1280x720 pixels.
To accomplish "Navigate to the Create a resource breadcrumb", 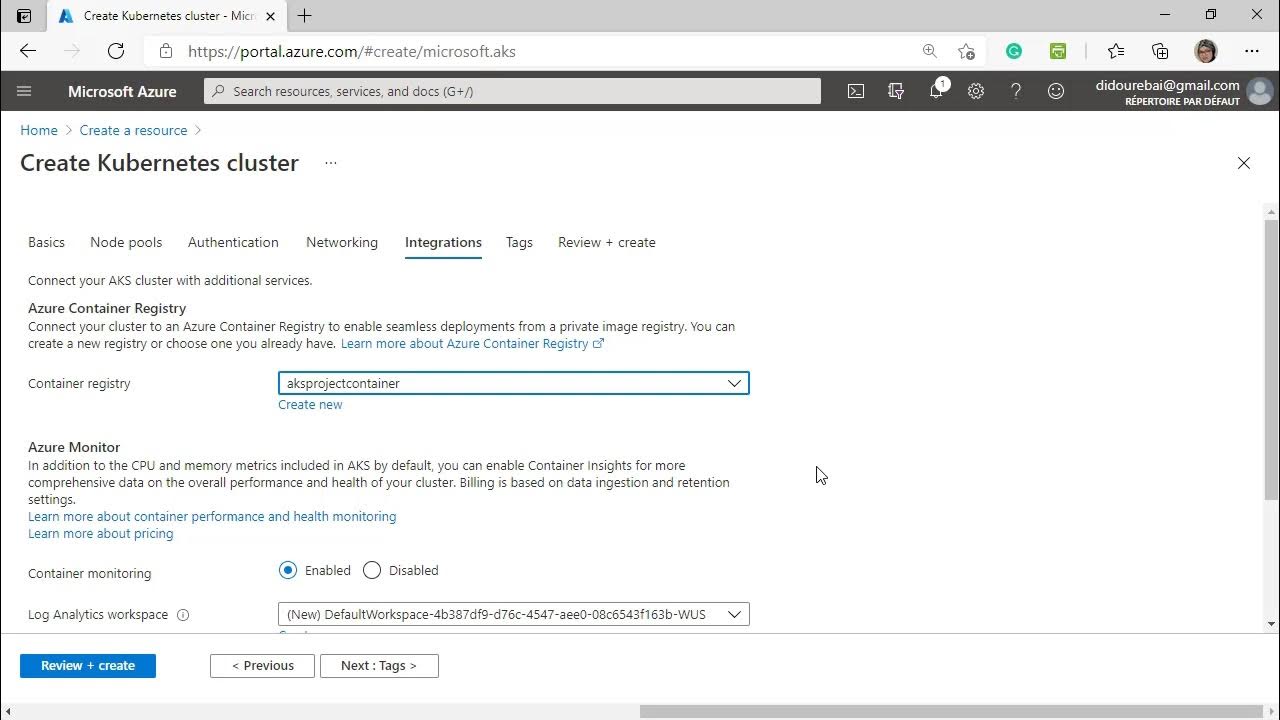I will (x=134, y=130).
